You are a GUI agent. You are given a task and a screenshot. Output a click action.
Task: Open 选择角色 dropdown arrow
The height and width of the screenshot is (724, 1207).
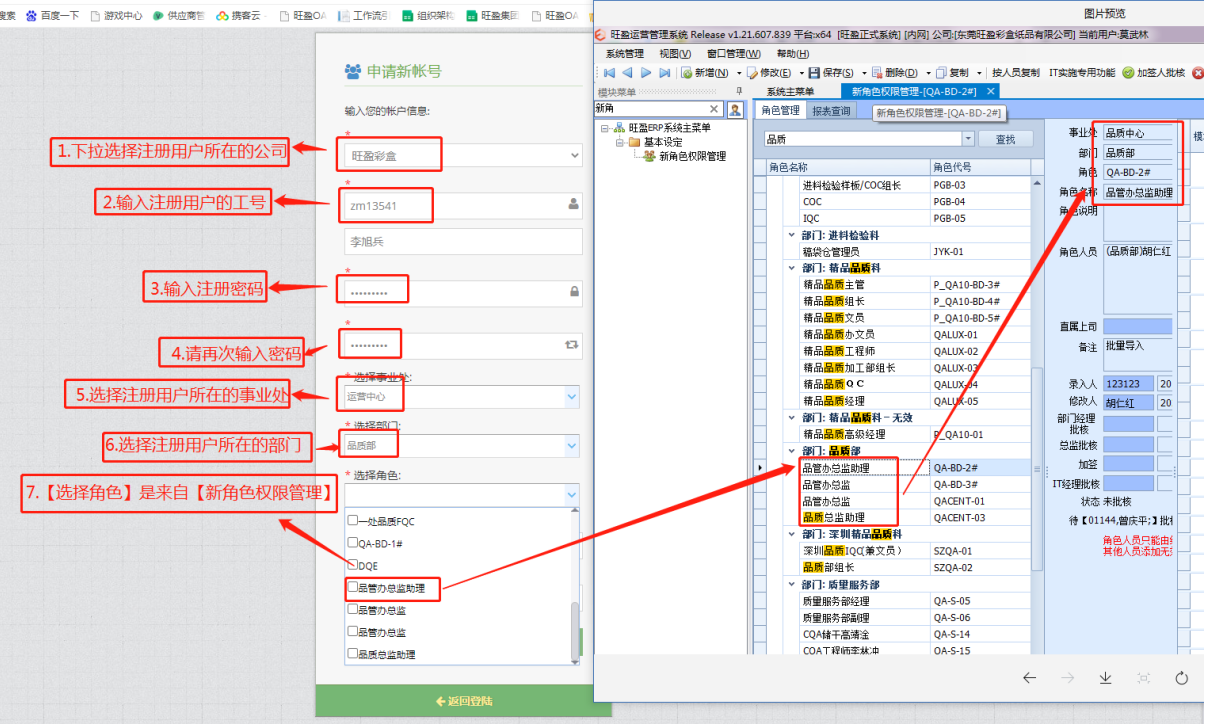(571, 494)
